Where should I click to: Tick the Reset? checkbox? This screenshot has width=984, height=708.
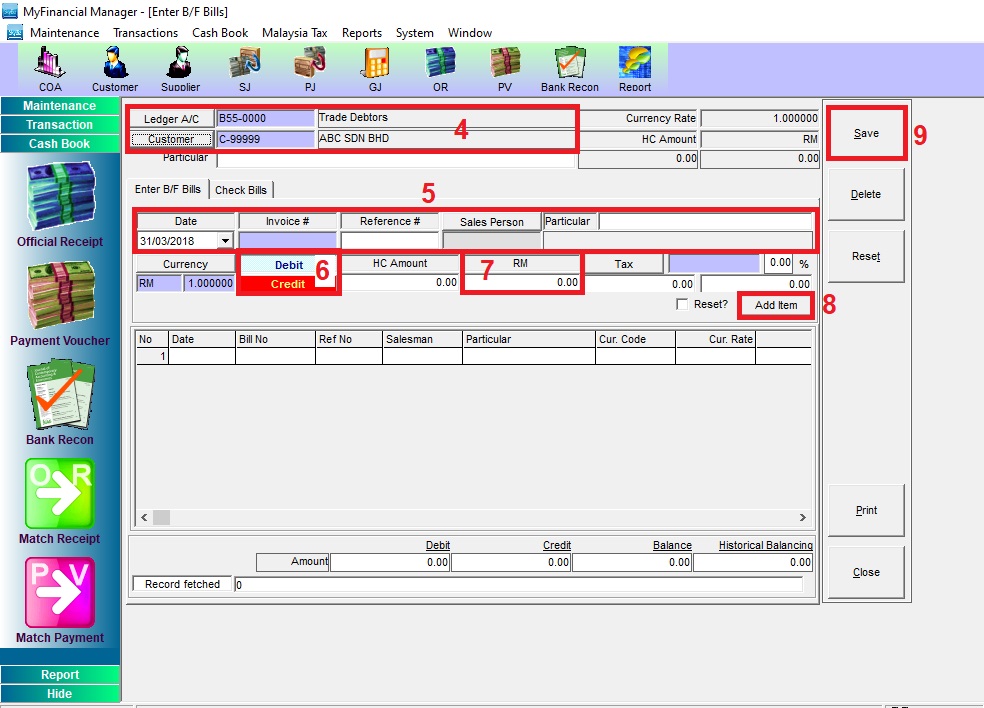click(x=682, y=305)
